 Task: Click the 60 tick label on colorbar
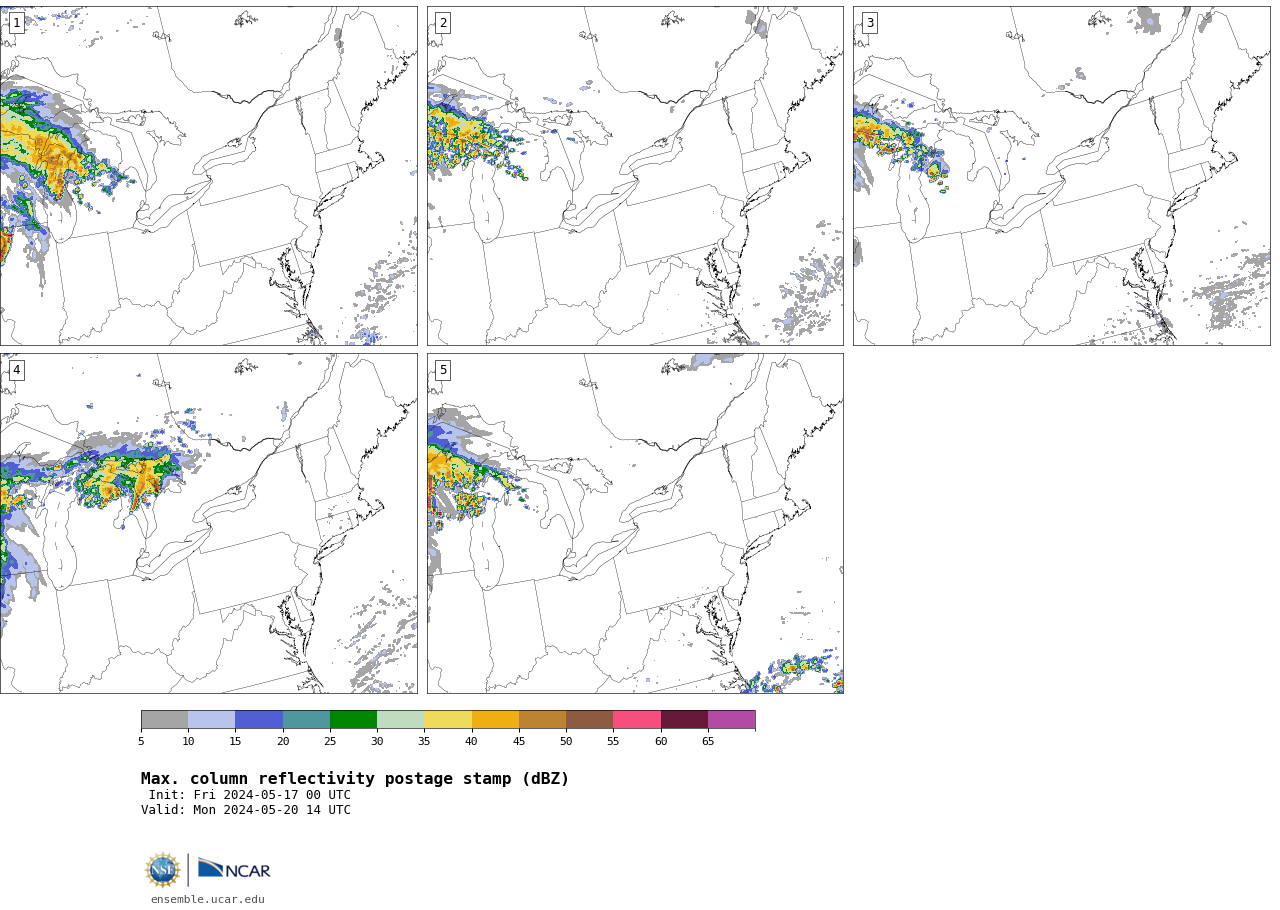click(x=661, y=742)
